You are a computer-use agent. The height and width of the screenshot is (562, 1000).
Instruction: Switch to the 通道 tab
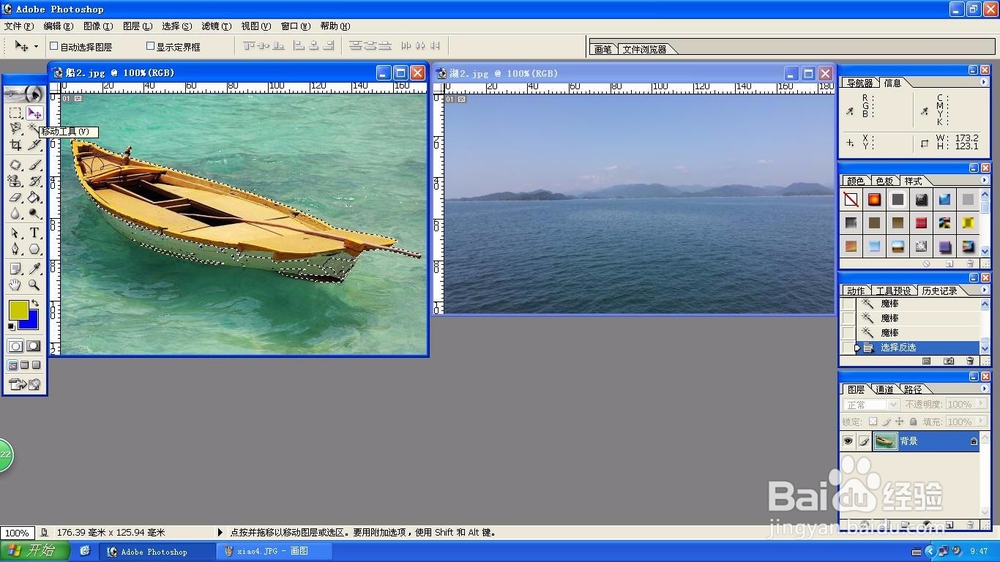click(x=885, y=389)
